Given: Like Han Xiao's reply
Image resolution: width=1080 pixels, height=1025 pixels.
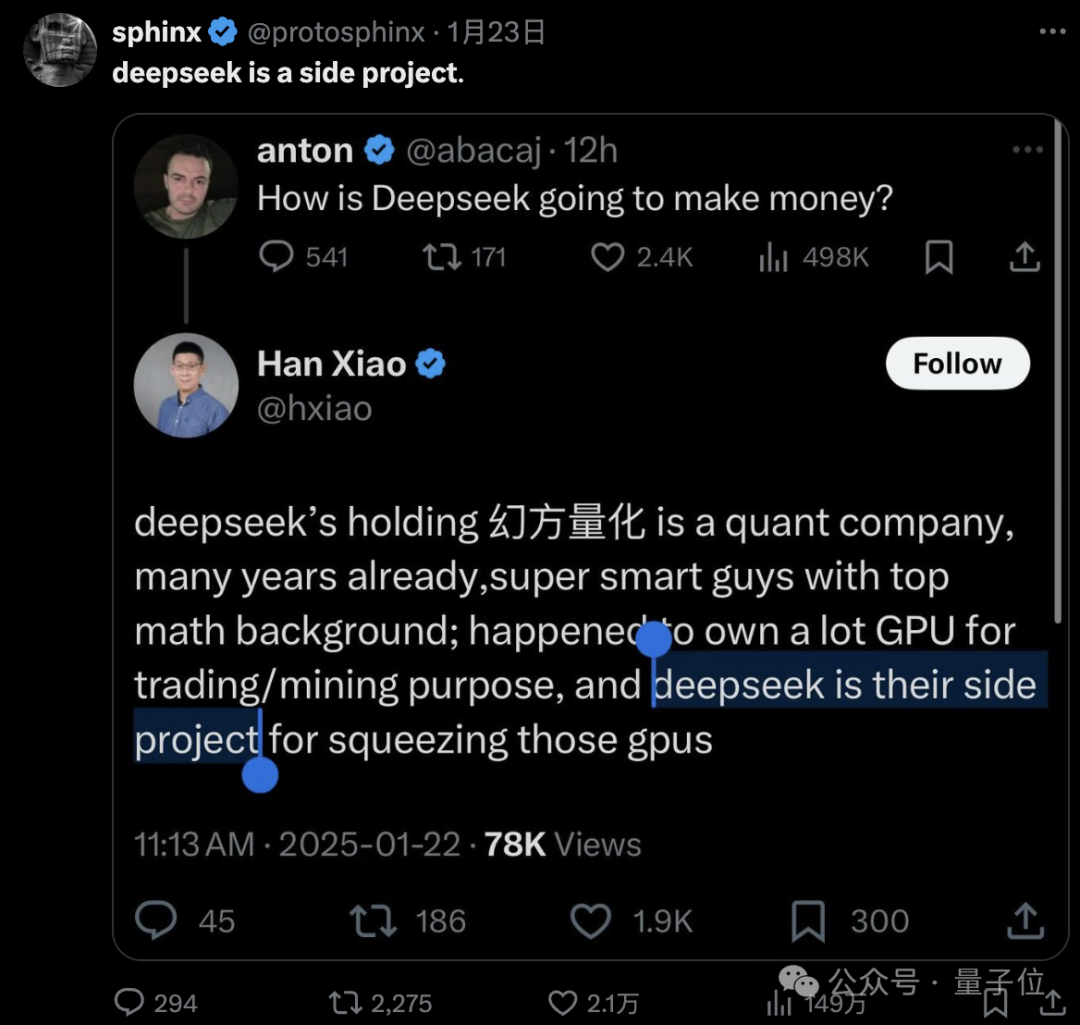Looking at the screenshot, I should [x=591, y=920].
